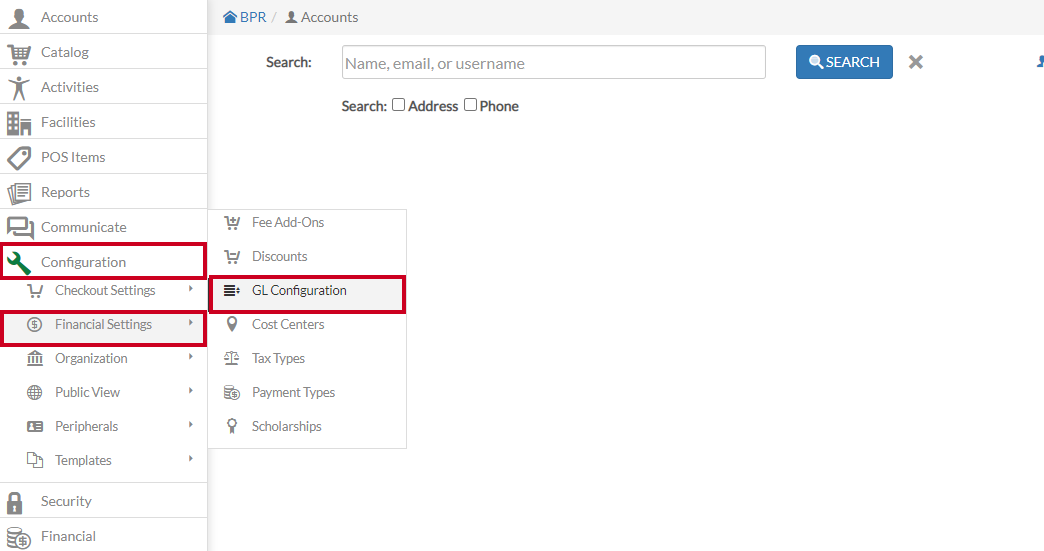Click the Templates documents icon
This screenshot has height=551, width=1044.
[35, 460]
